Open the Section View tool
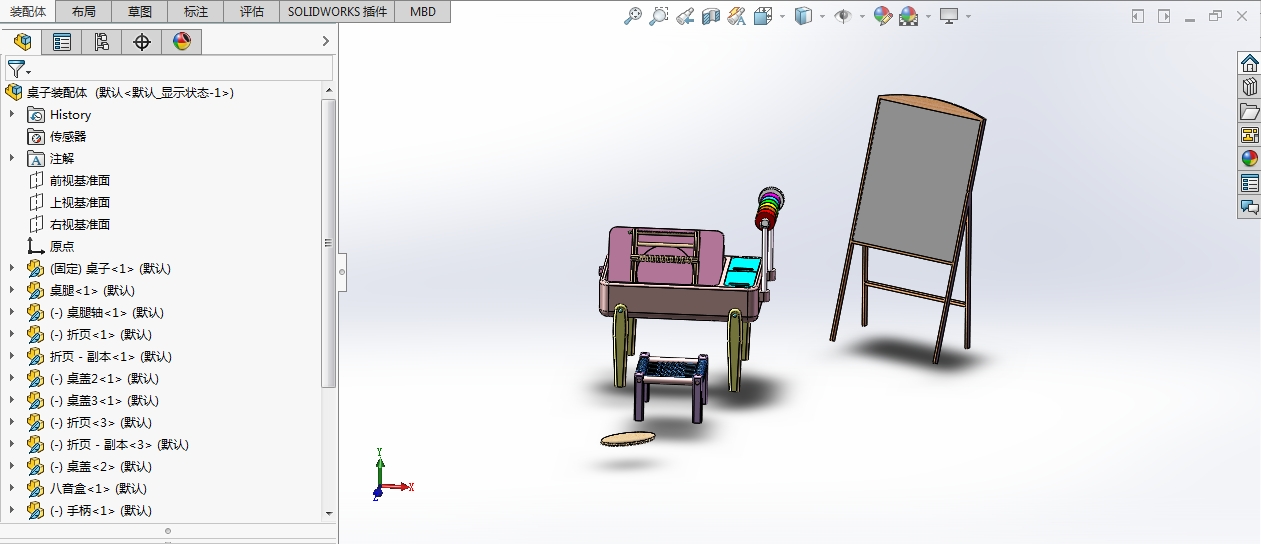Viewport: 1261px width, 544px height. click(711, 16)
